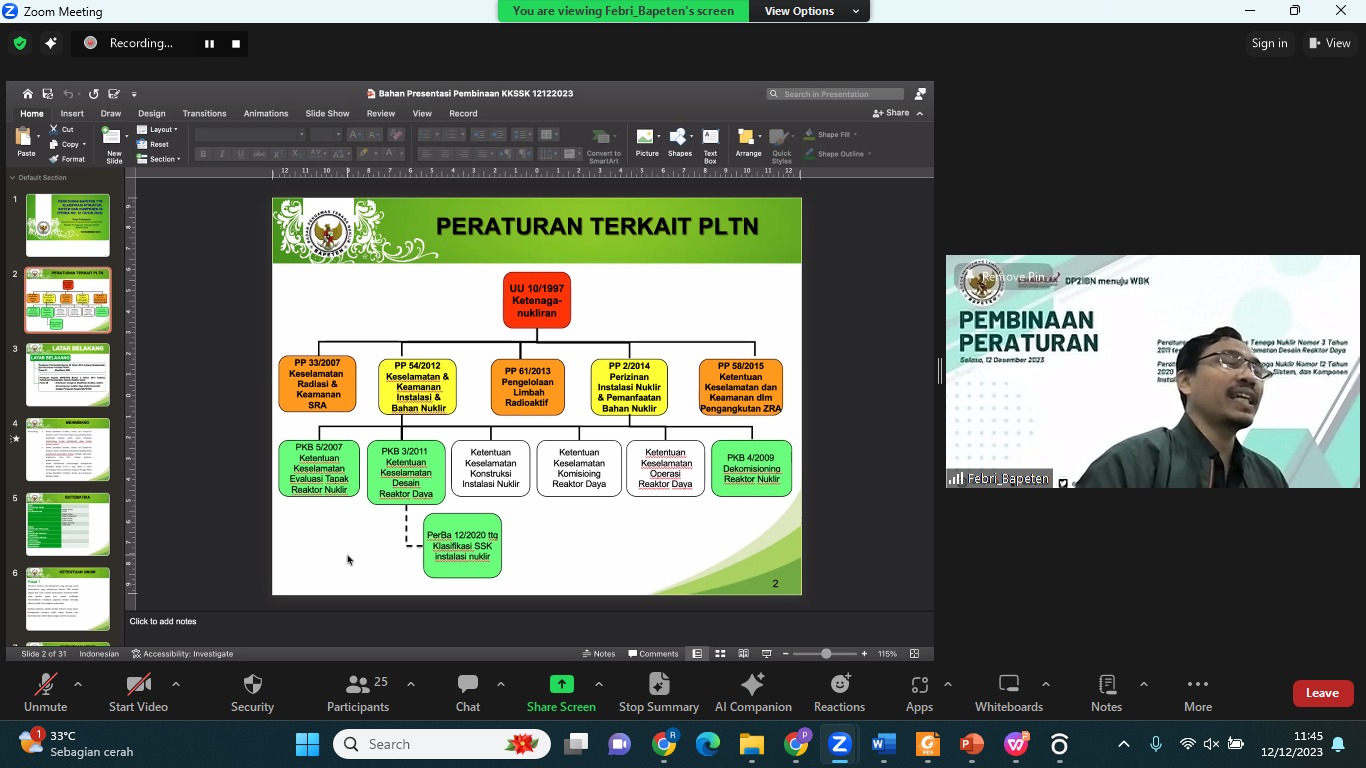Insert a Picture from the ribbon
Viewport: 1366px width, 768px height.
[x=647, y=142]
